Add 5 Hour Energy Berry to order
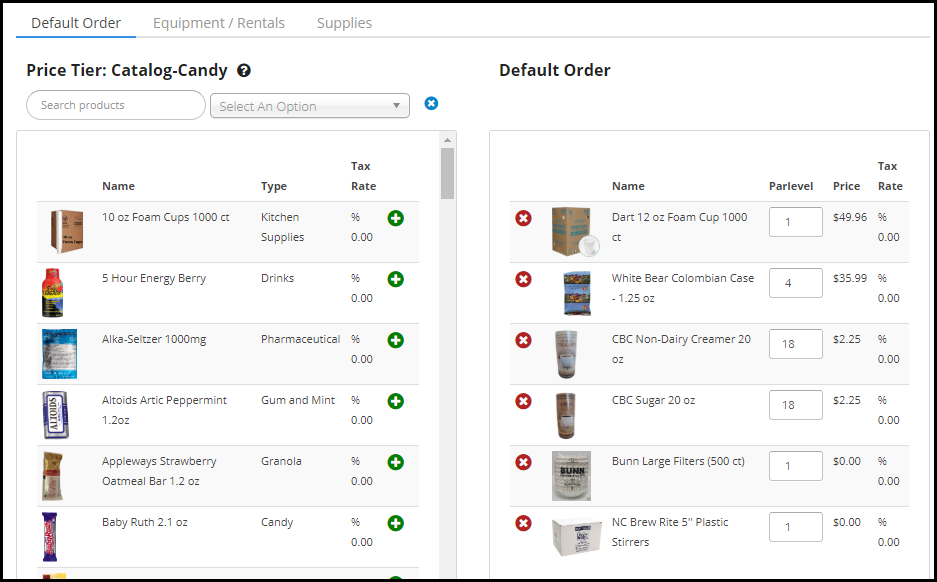This screenshot has height=582, width=937. (x=396, y=280)
